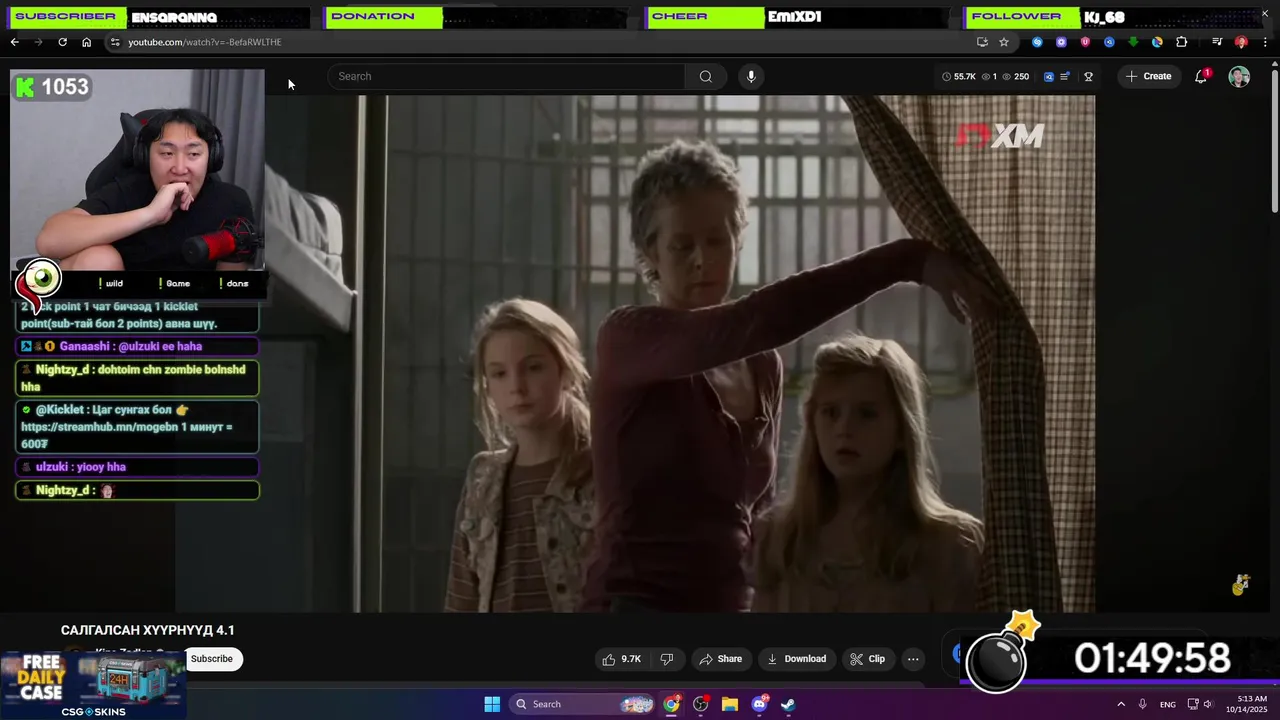Subscribe to the channel
The width and height of the screenshot is (1280, 720).
pos(211,658)
